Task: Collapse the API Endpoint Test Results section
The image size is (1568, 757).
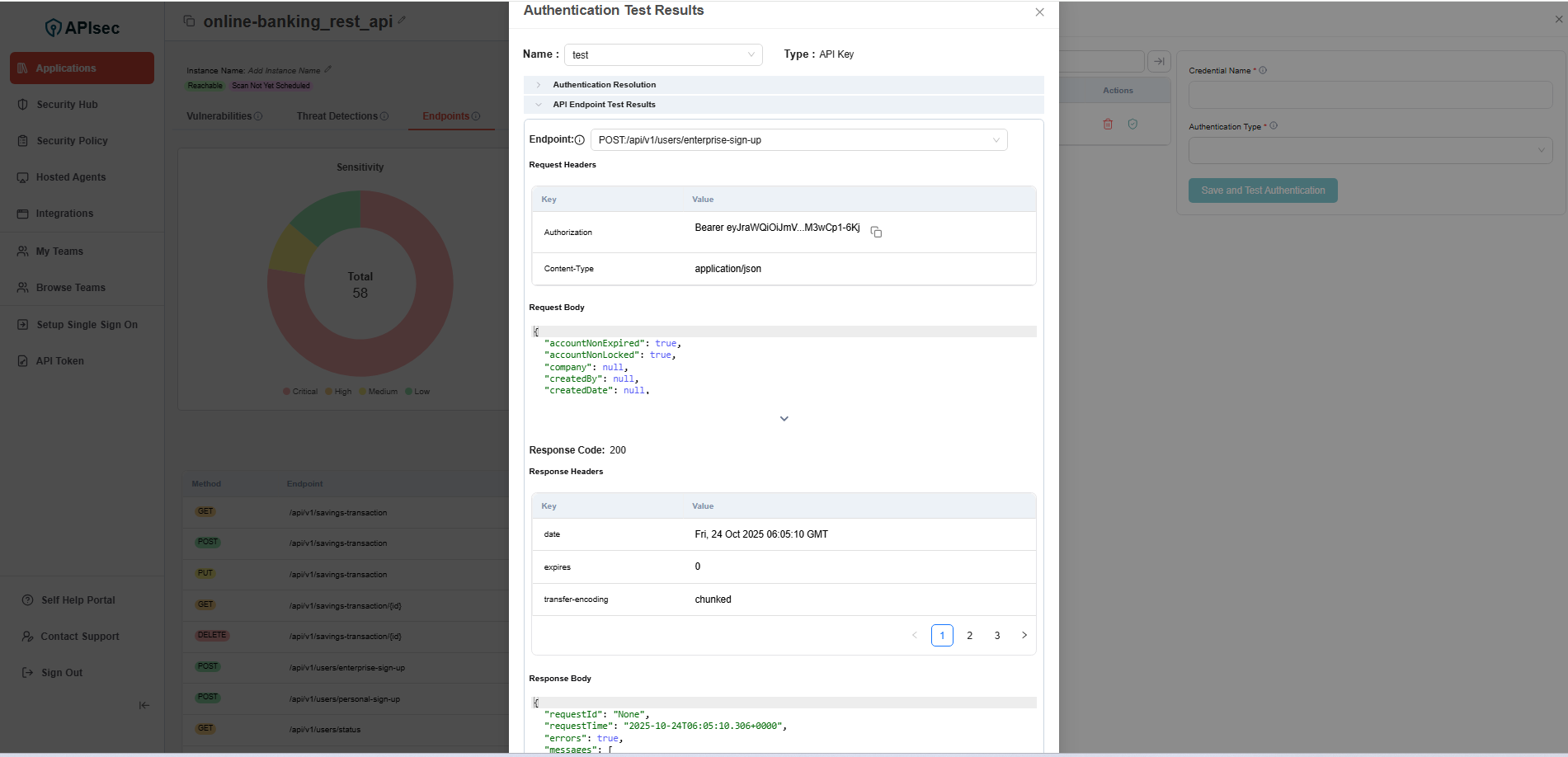Action: pyautogui.click(x=605, y=105)
